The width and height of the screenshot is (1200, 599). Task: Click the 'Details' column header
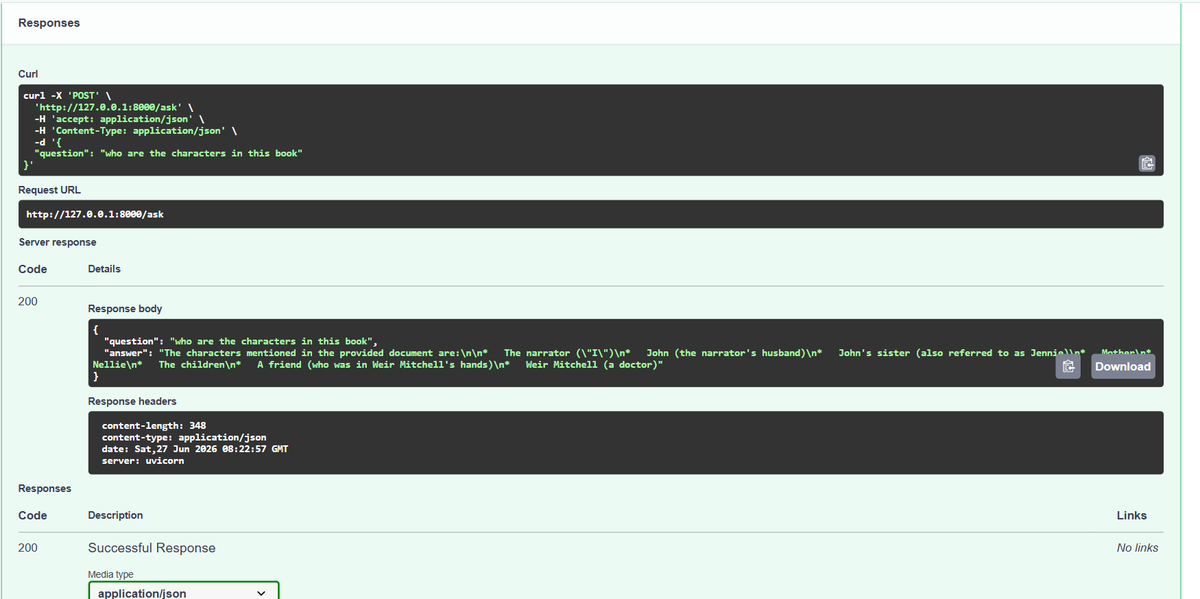(104, 269)
